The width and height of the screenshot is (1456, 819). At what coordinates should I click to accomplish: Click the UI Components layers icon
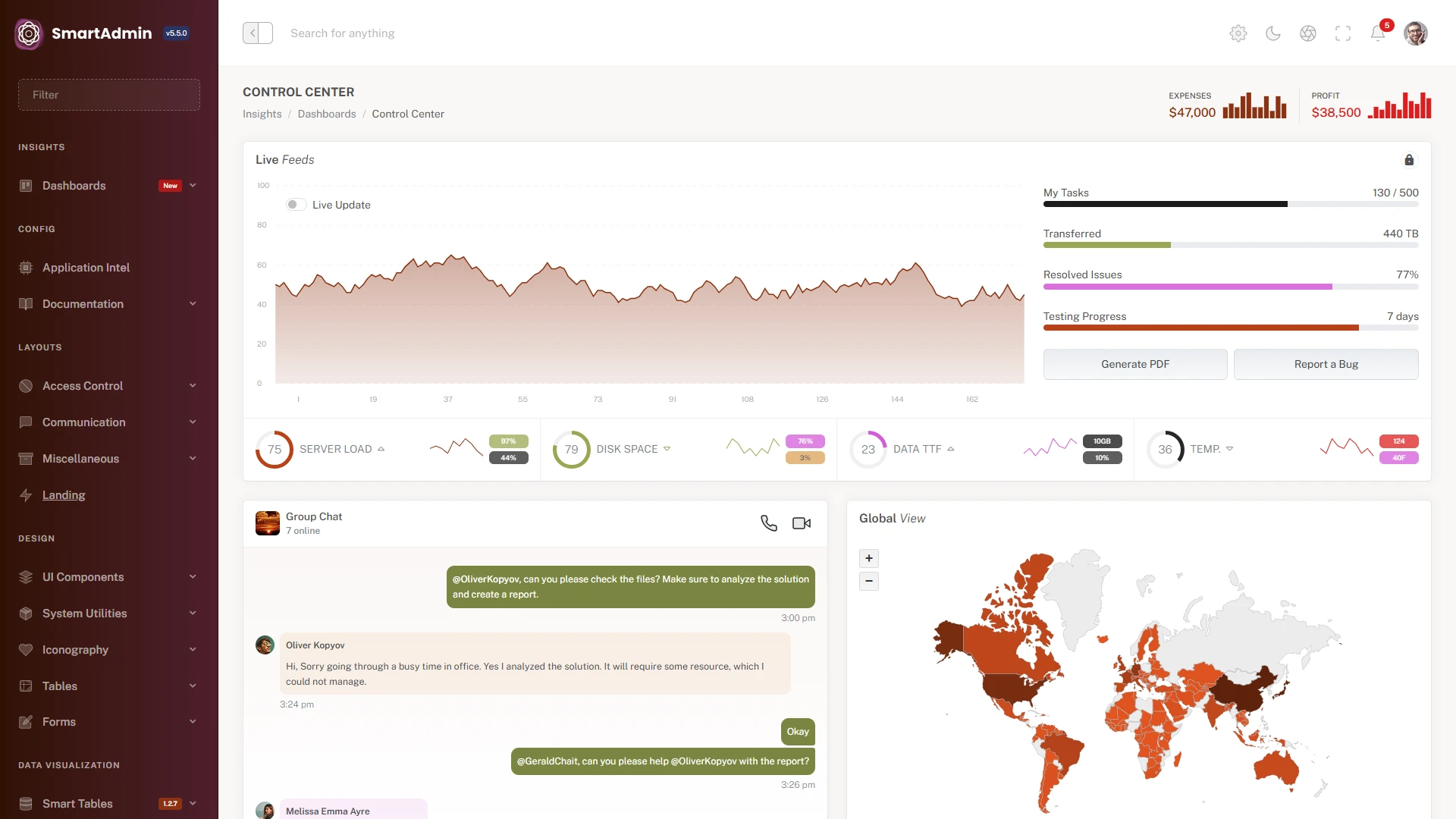tap(26, 577)
